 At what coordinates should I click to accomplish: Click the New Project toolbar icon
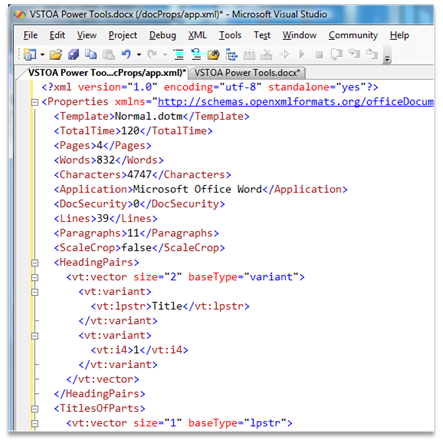coord(30,54)
